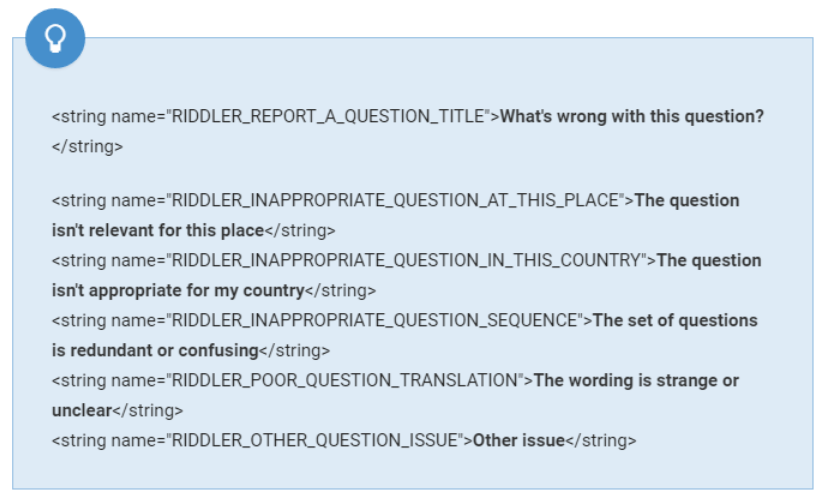Click the RIDDLER_INAPPROPRIATE_QUESTION_IN_THIS_COUNTRY string name
The image size is (825, 501).
tap(407, 260)
